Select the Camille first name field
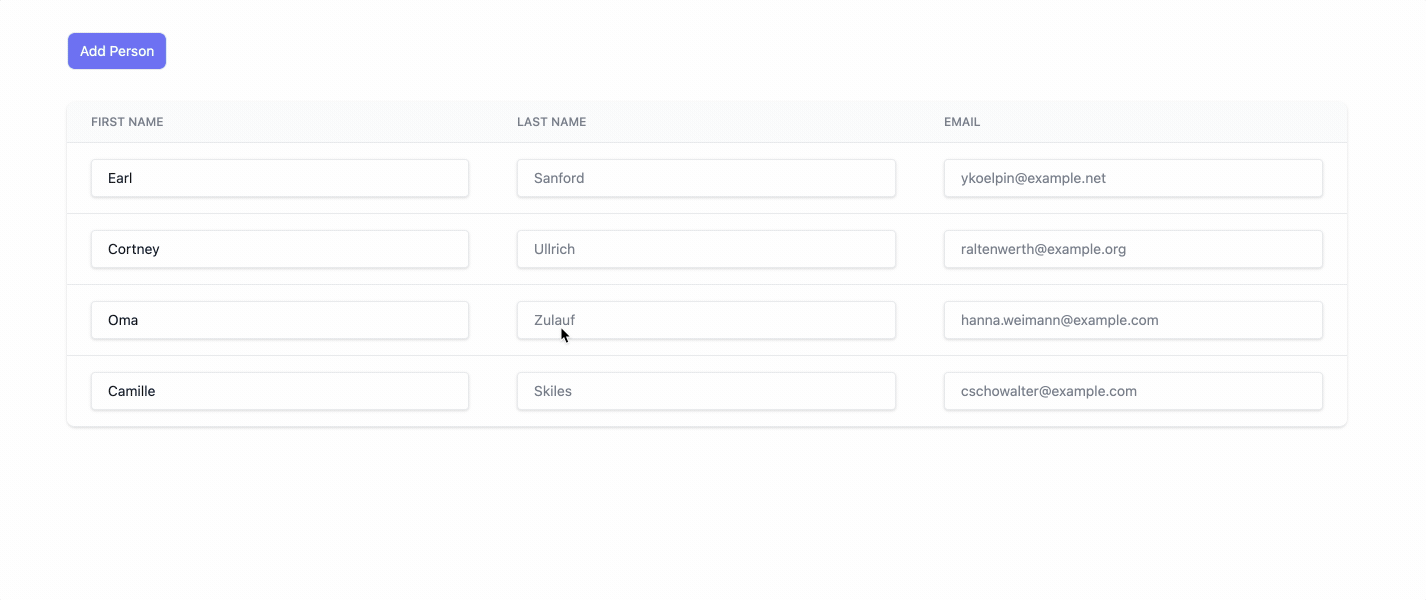Viewport: 1426px width, 600px height. [x=280, y=391]
